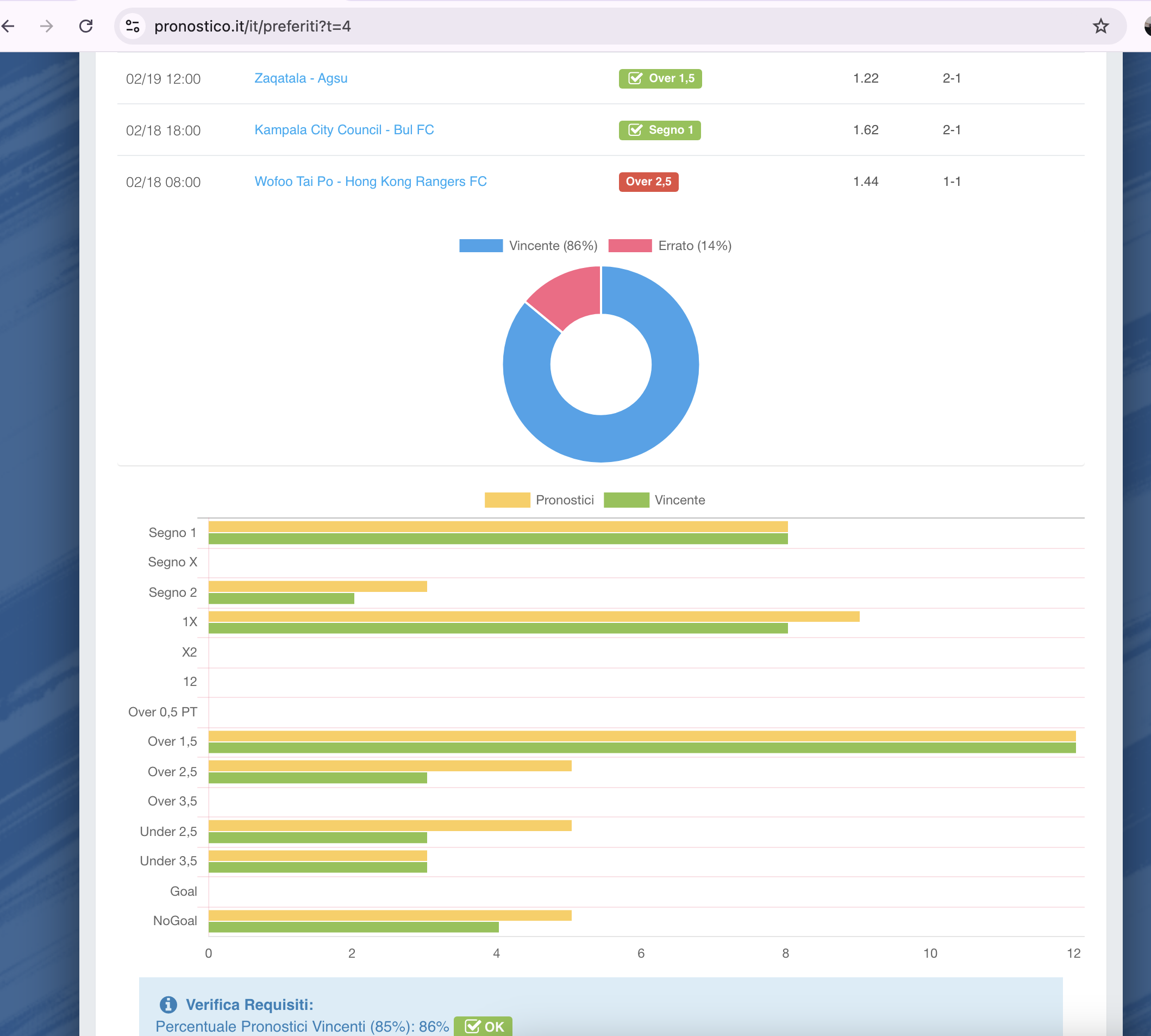The width and height of the screenshot is (1151, 1036).
Task: Click the Over 1,5 checkmark badge
Action: pyautogui.click(x=660, y=79)
